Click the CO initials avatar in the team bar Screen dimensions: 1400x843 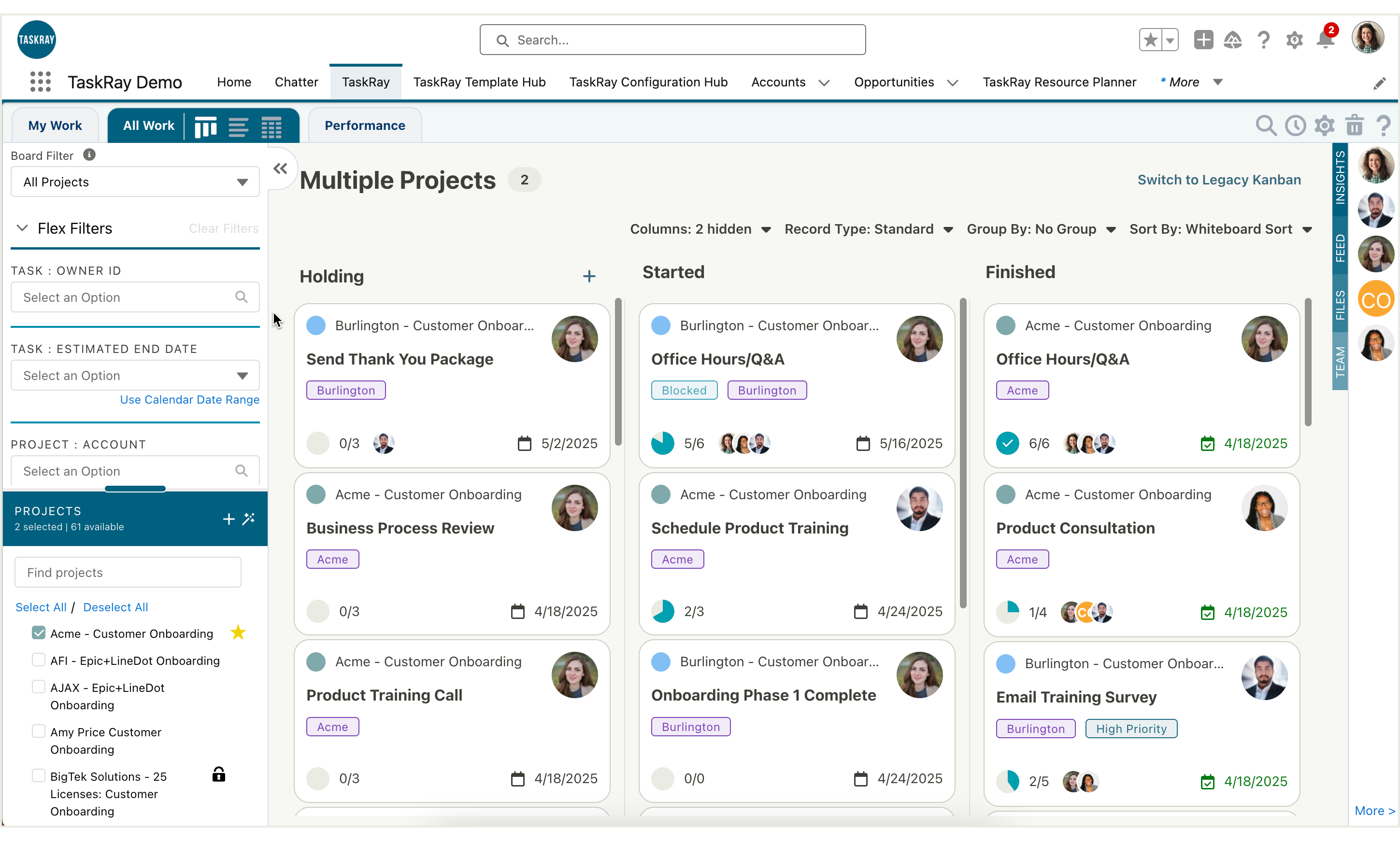point(1375,299)
